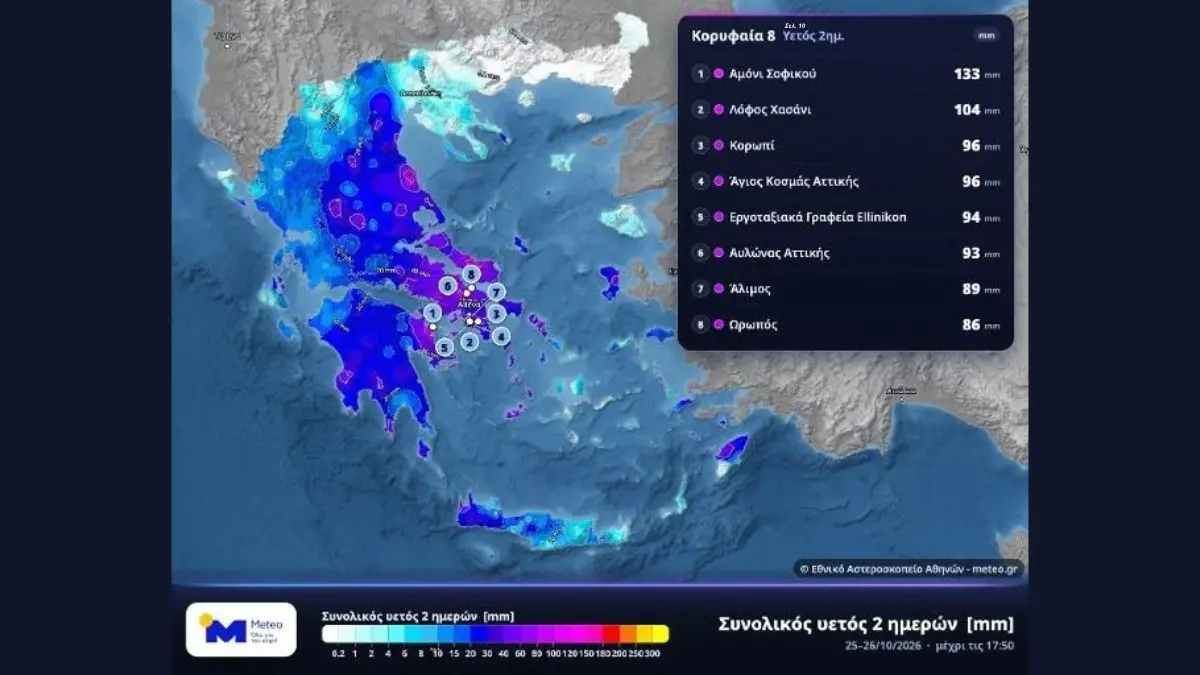Click the red 180 mm legend swatch
Image resolution: width=1200 pixels, height=675 pixels.
coord(610,633)
